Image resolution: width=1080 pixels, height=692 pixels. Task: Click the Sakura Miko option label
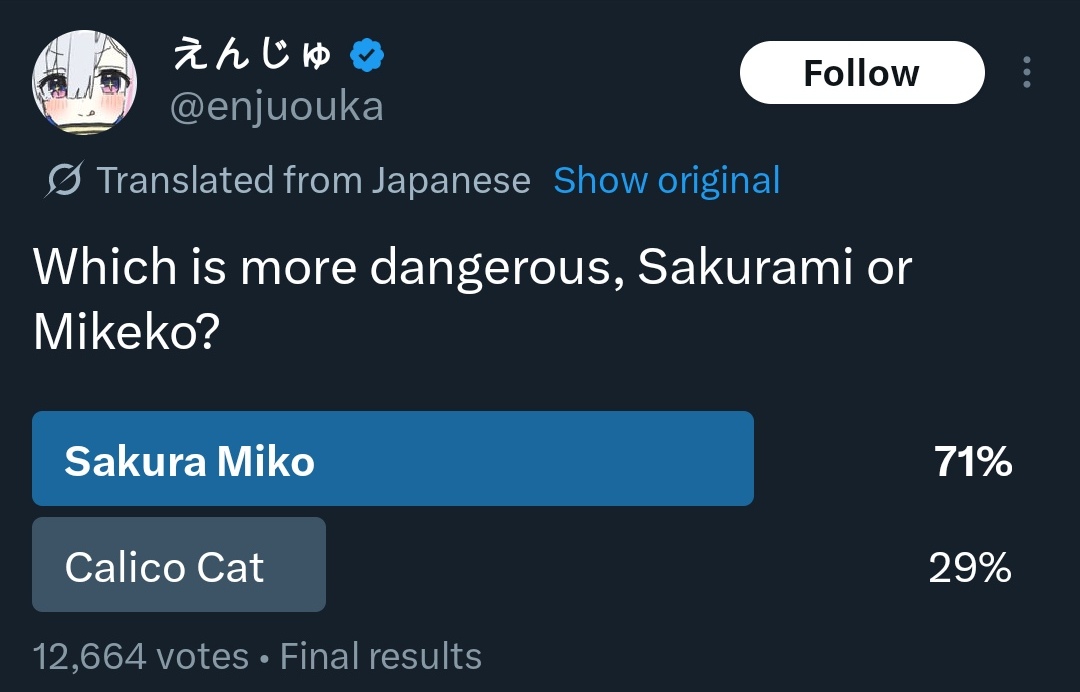pos(189,461)
